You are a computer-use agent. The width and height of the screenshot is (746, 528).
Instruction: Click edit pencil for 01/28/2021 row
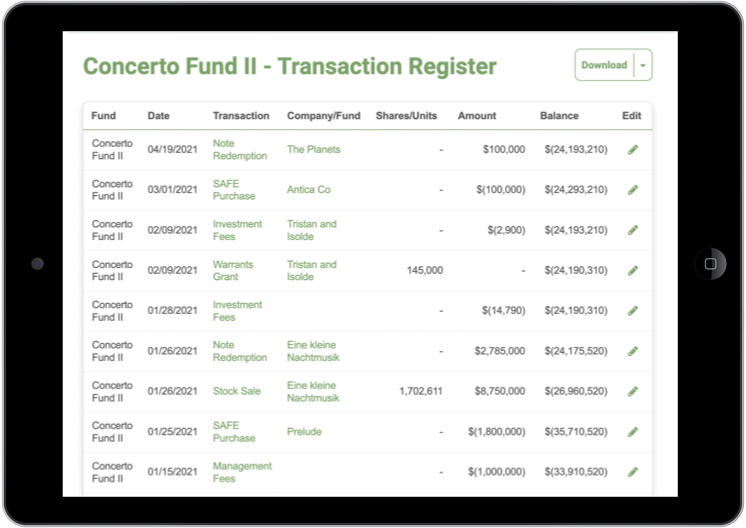[632, 311]
